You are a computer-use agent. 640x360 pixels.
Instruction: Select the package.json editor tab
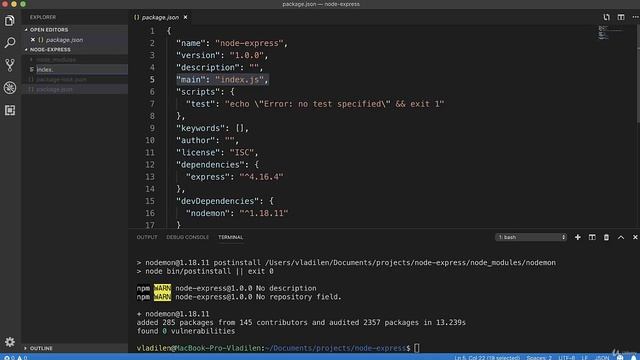160,17
